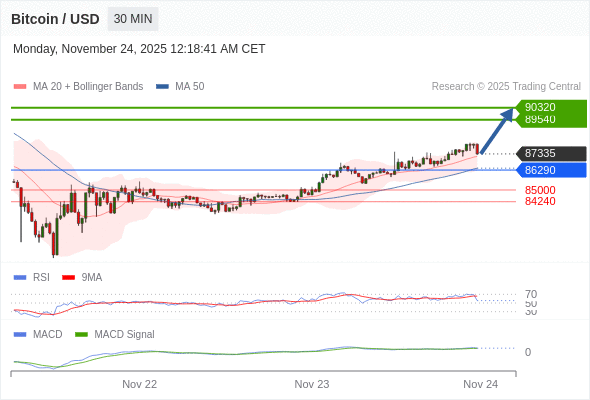Click the MA 50 legend label
This screenshot has width=590, height=400.
(x=190, y=87)
